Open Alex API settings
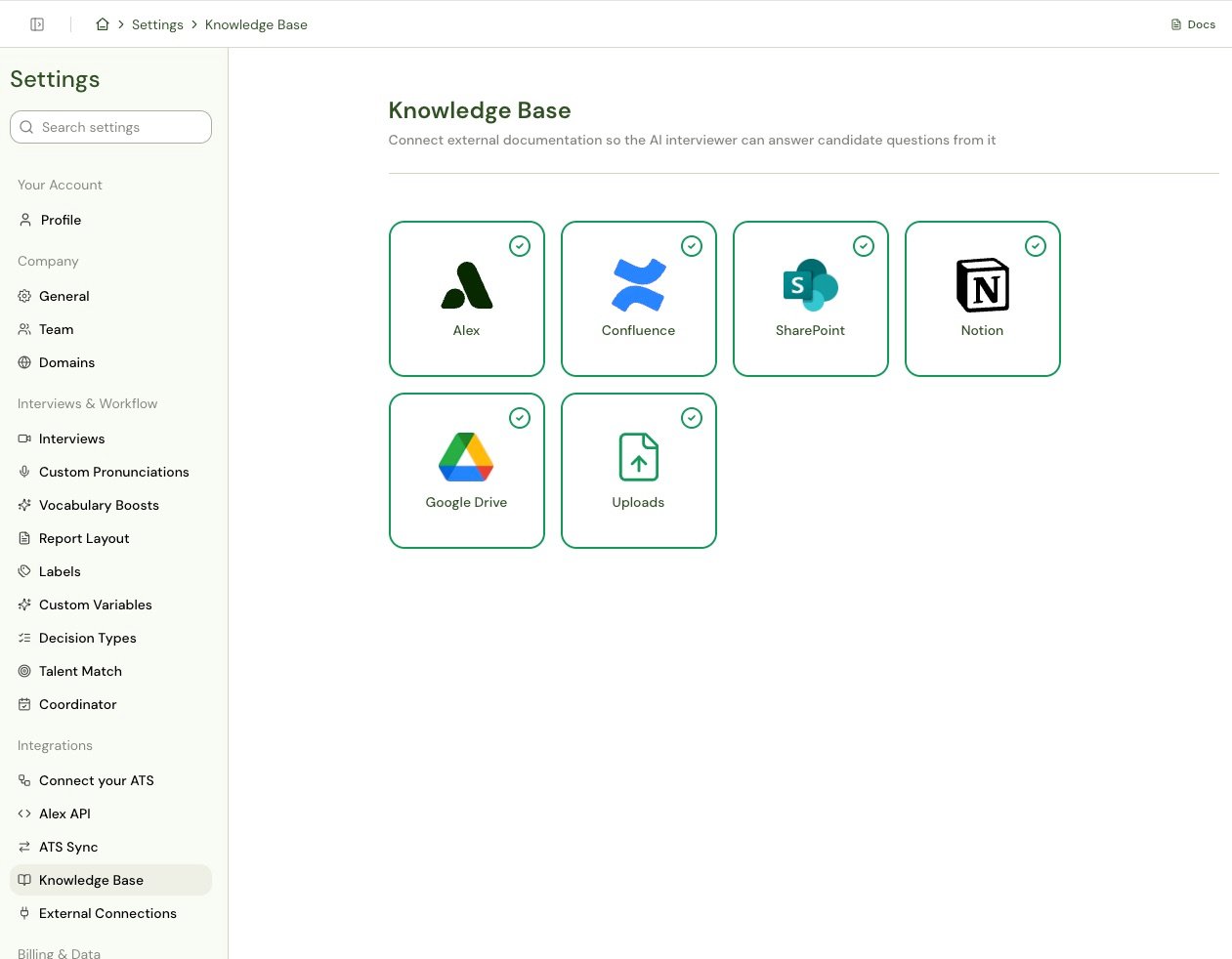This screenshot has height=959, width=1232. pyautogui.click(x=110, y=813)
